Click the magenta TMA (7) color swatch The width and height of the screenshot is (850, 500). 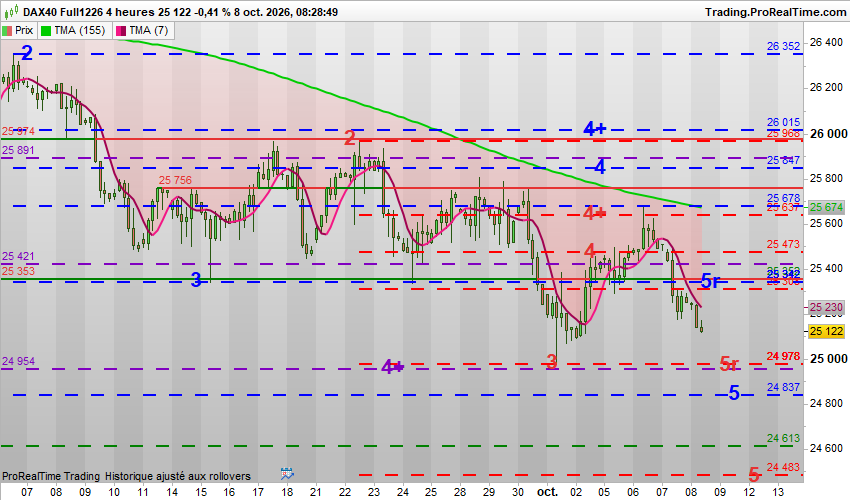120,31
